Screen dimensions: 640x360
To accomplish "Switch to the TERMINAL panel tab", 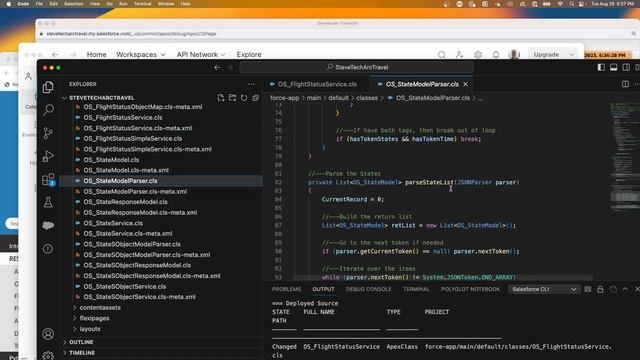I will (416, 289).
